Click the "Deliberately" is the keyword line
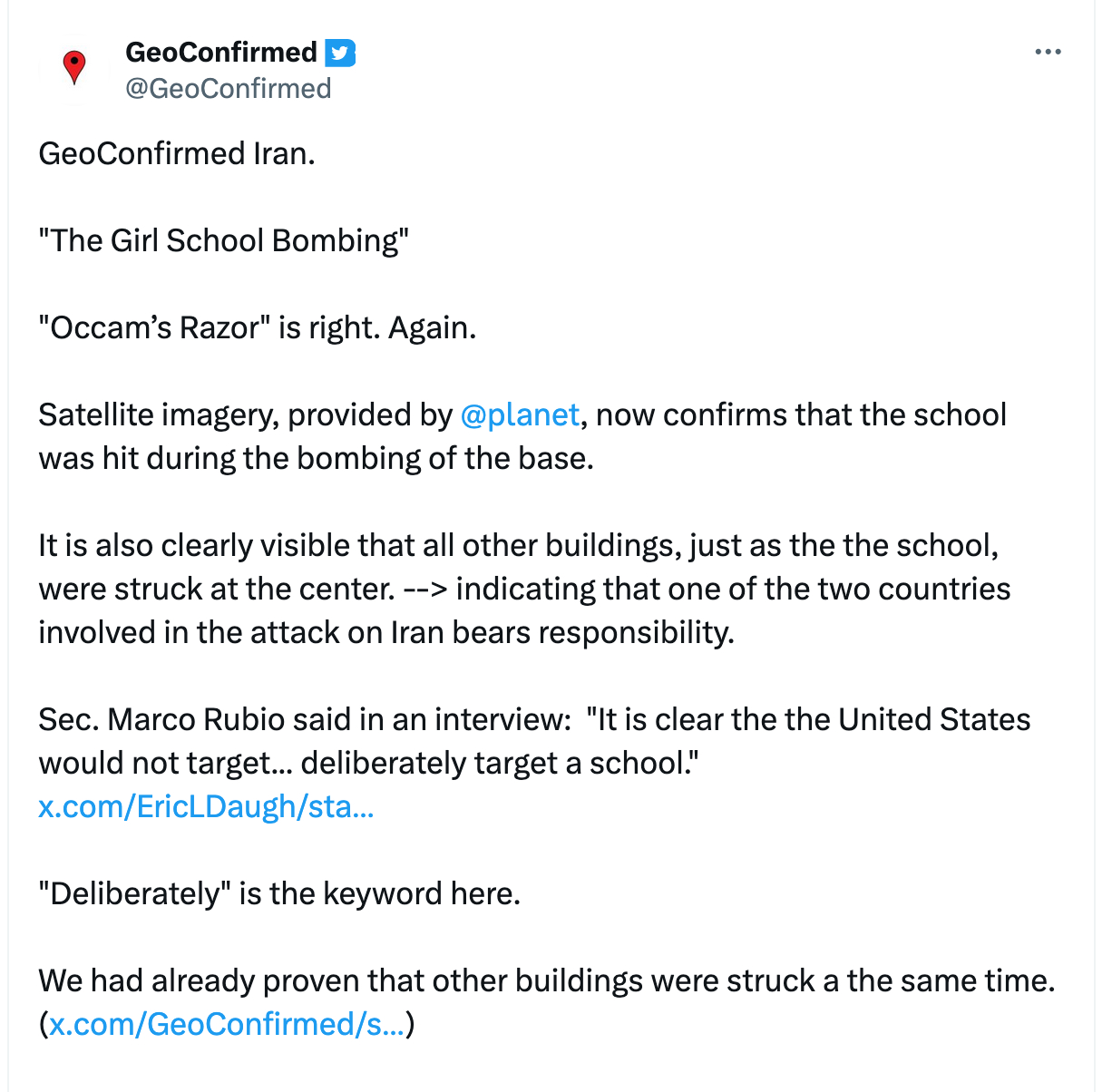 click(x=279, y=893)
